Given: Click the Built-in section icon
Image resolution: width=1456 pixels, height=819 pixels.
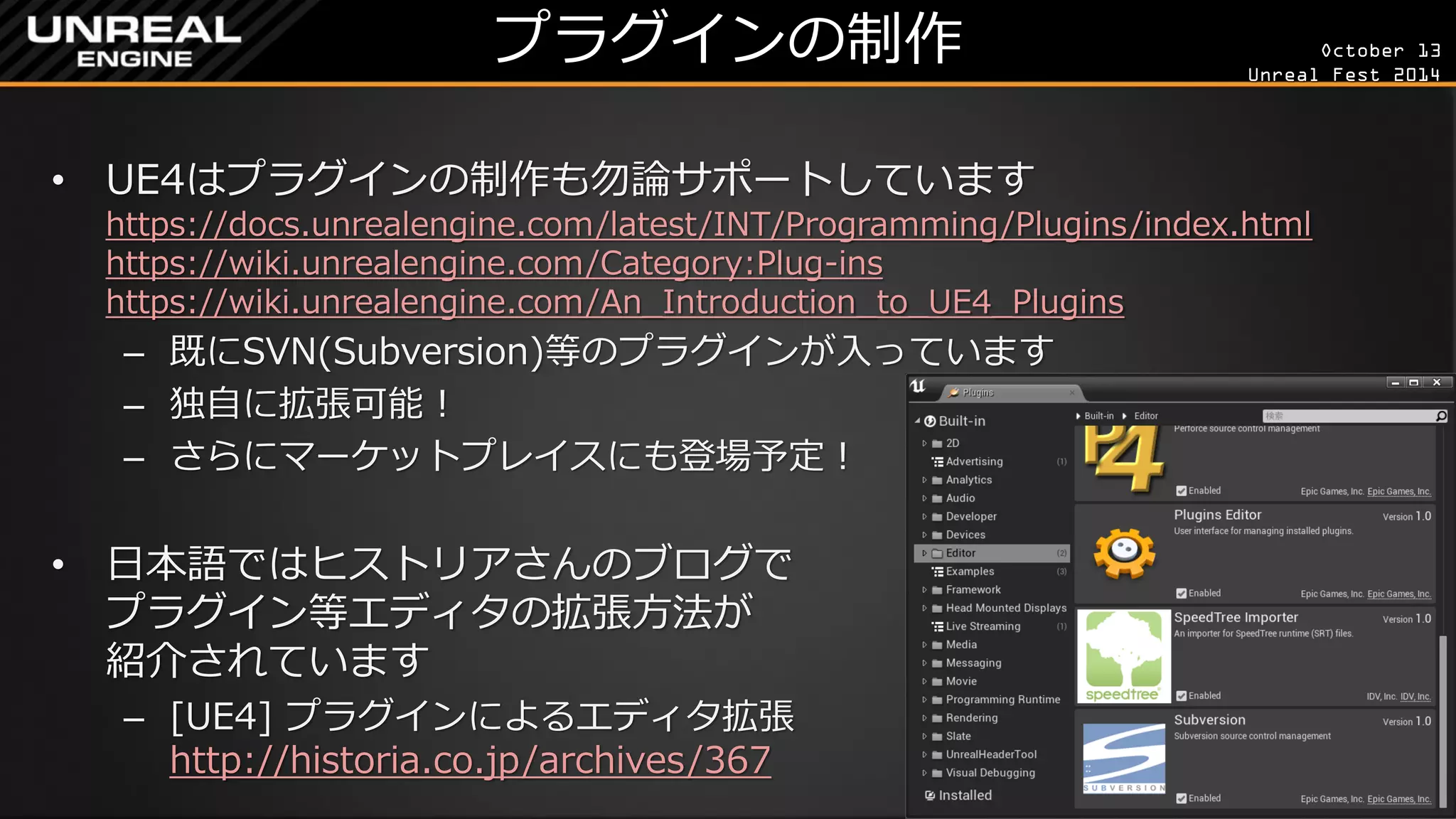Looking at the screenshot, I should coord(930,422).
